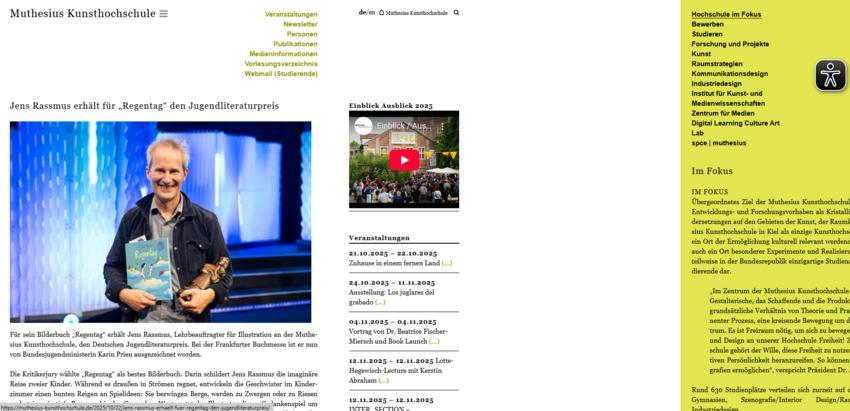Image resolution: width=850 pixels, height=411 pixels.
Task: Expand the Los juglares del grabado event
Action: pyautogui.click(x=380, y=301)
